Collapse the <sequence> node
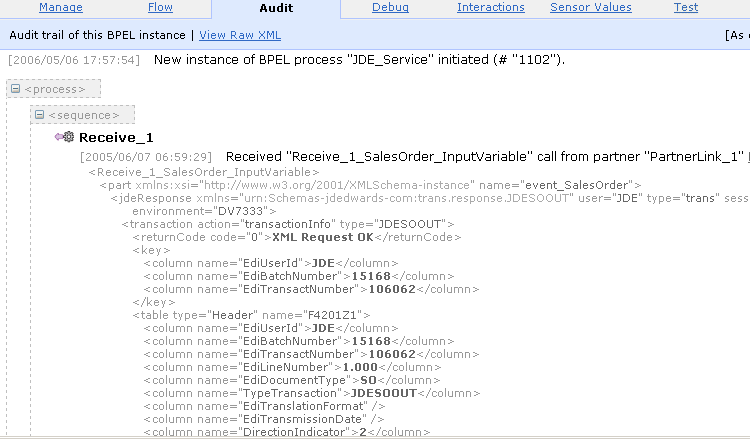The image size is (750, 439). [39, 115]
